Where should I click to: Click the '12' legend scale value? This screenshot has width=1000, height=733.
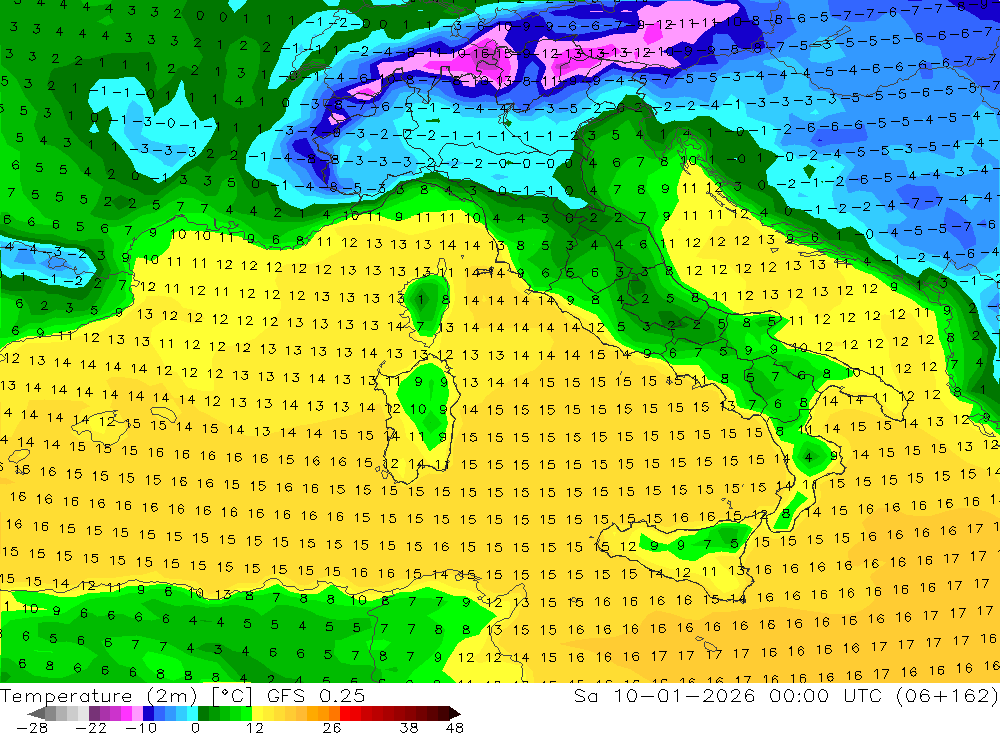(x=254, y=728)
